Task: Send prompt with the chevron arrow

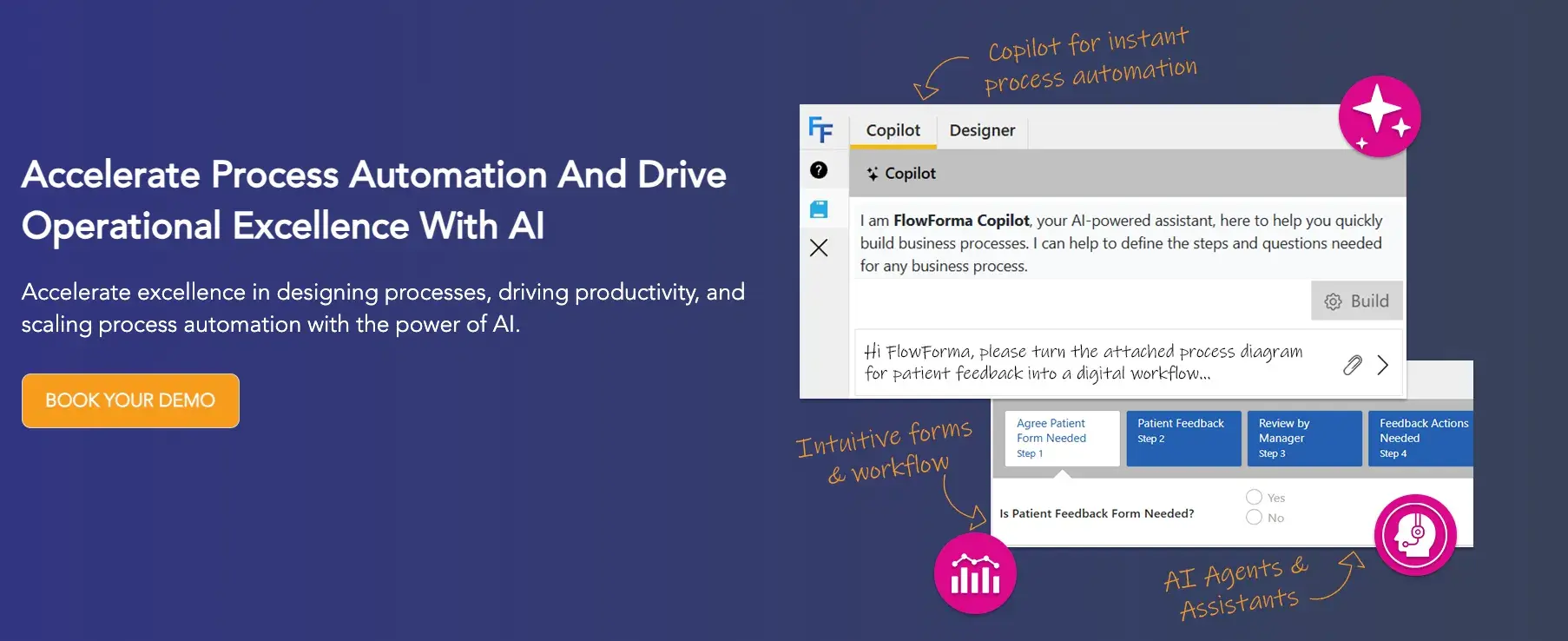Action: click(x=1382, y=365)
